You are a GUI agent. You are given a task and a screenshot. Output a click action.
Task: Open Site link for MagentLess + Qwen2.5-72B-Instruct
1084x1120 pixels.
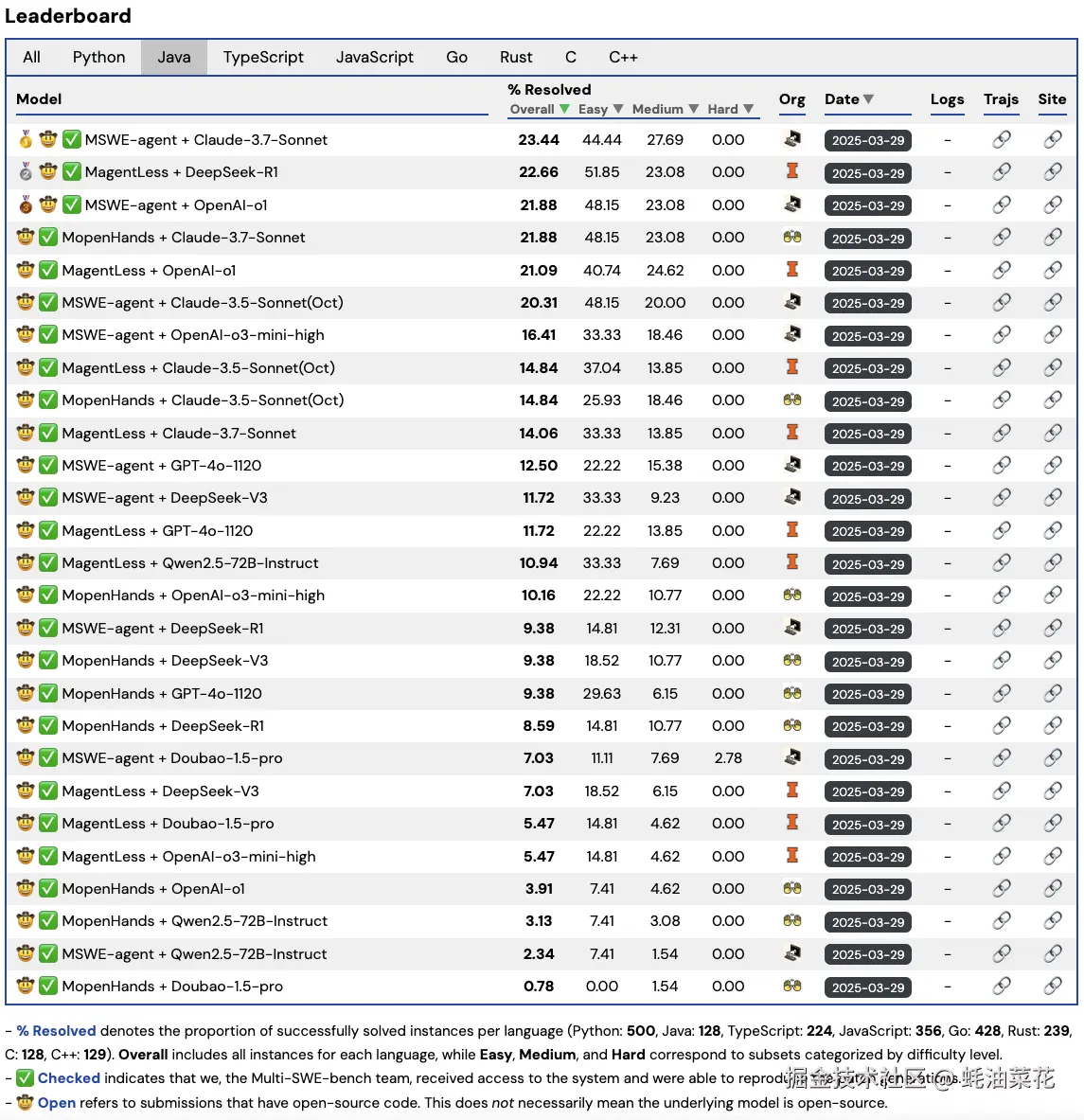point(1053,563)
